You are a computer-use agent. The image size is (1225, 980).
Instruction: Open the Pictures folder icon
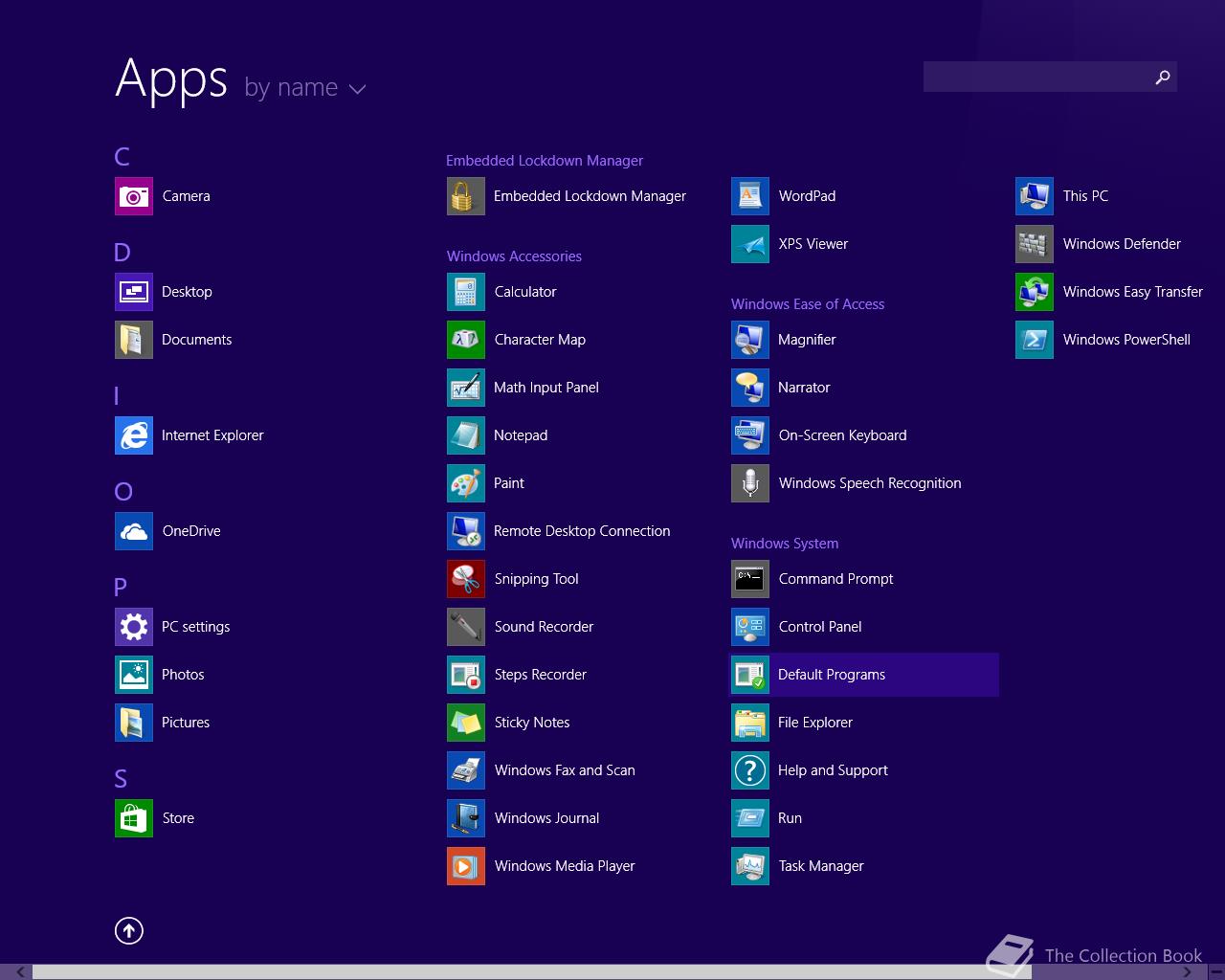coord(134,723)
